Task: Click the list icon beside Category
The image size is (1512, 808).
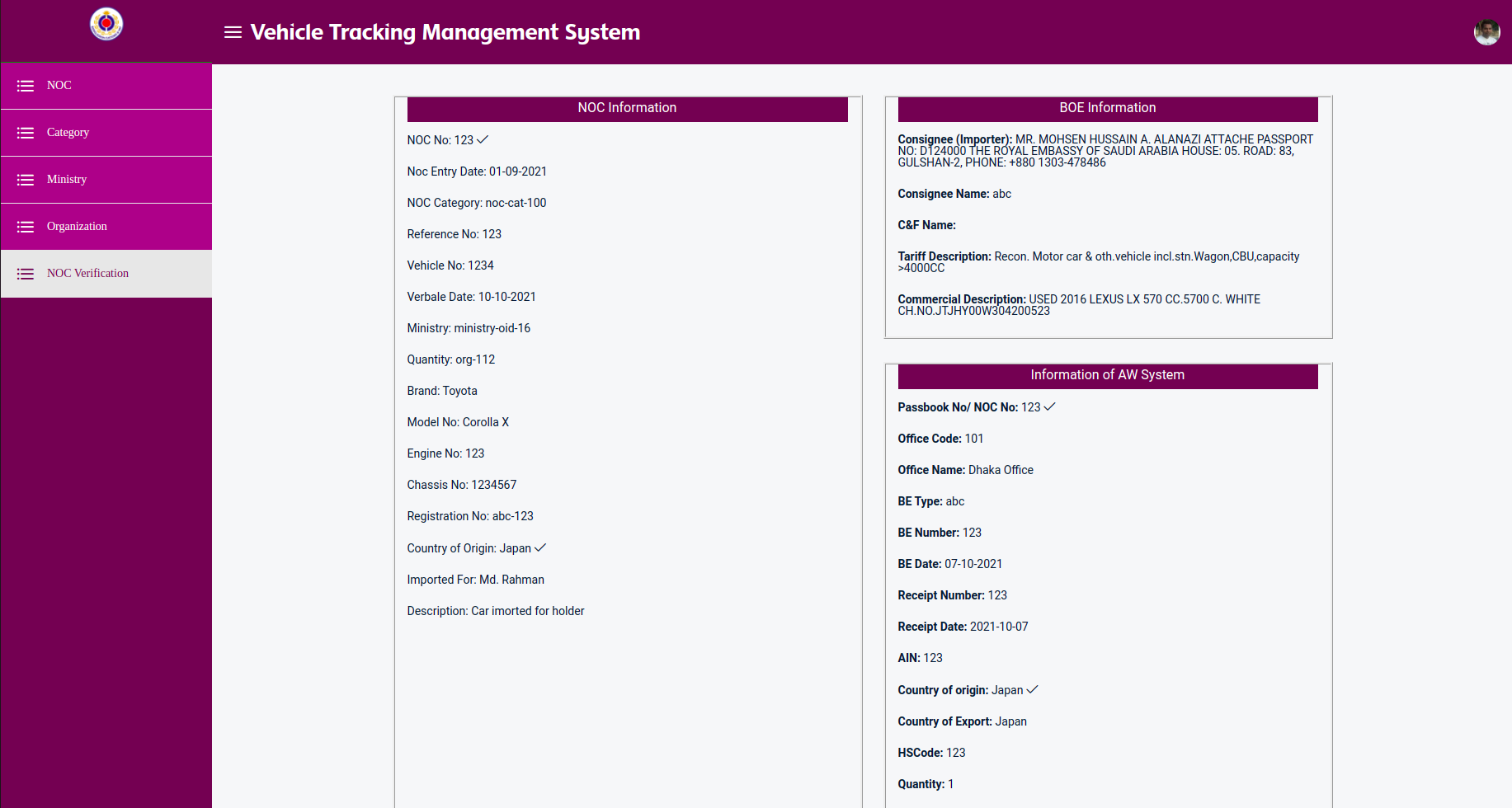Action: tap(26, 133)
